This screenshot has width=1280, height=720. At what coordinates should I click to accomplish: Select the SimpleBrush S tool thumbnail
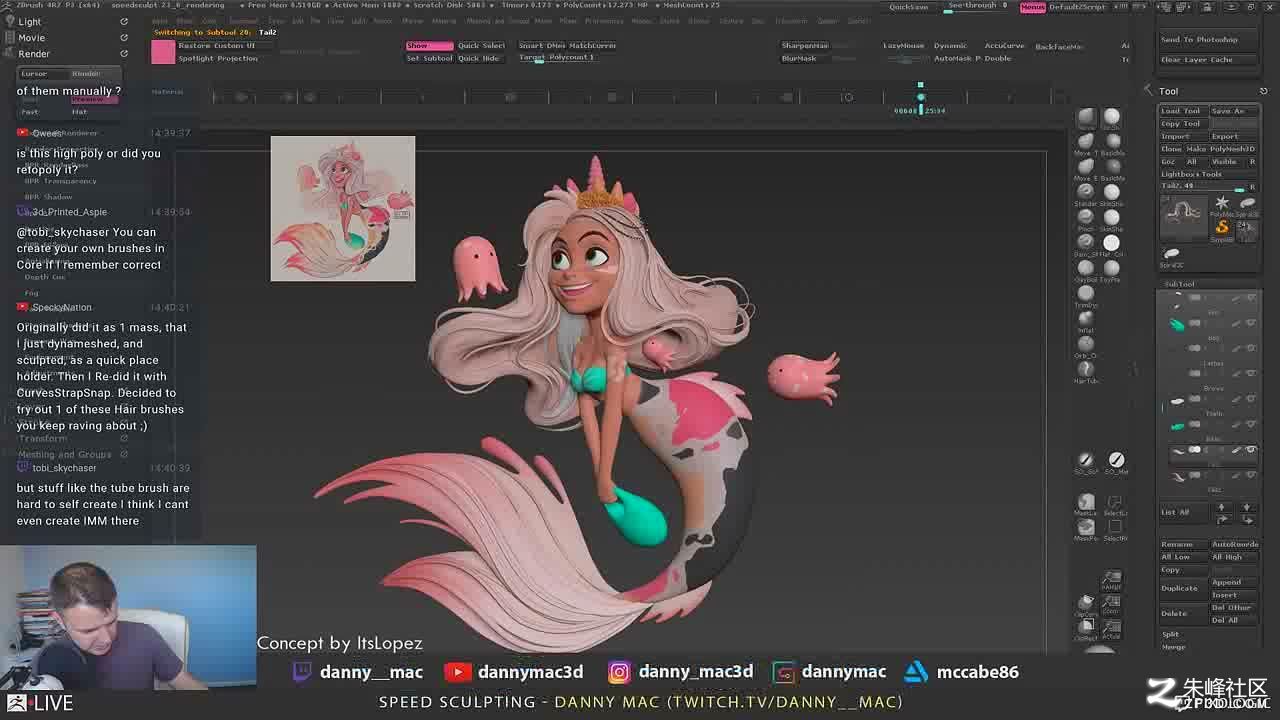click(1222, 229)
